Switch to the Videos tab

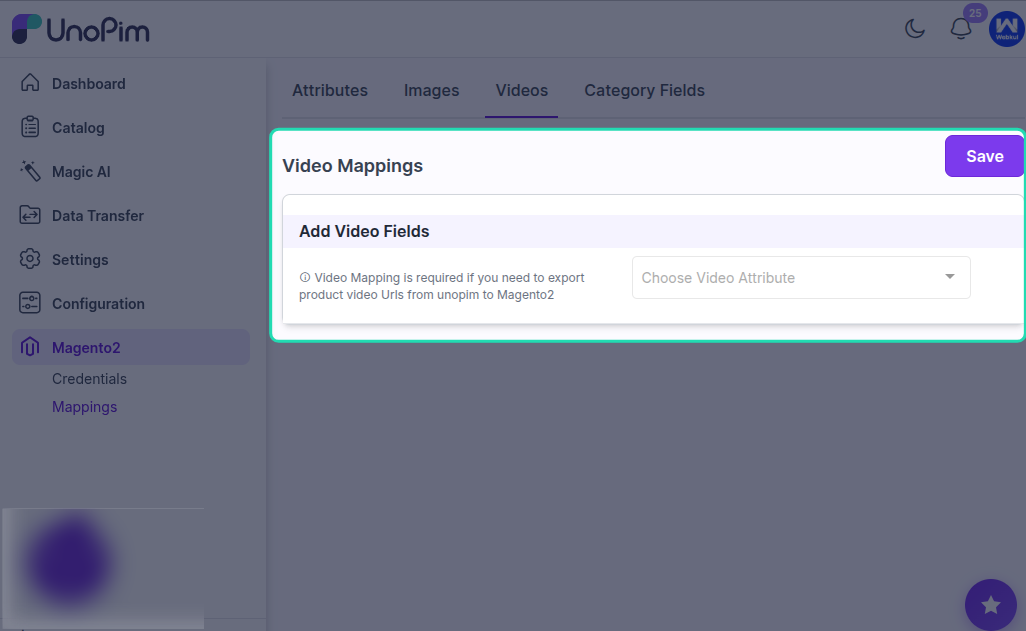(522, 90)
